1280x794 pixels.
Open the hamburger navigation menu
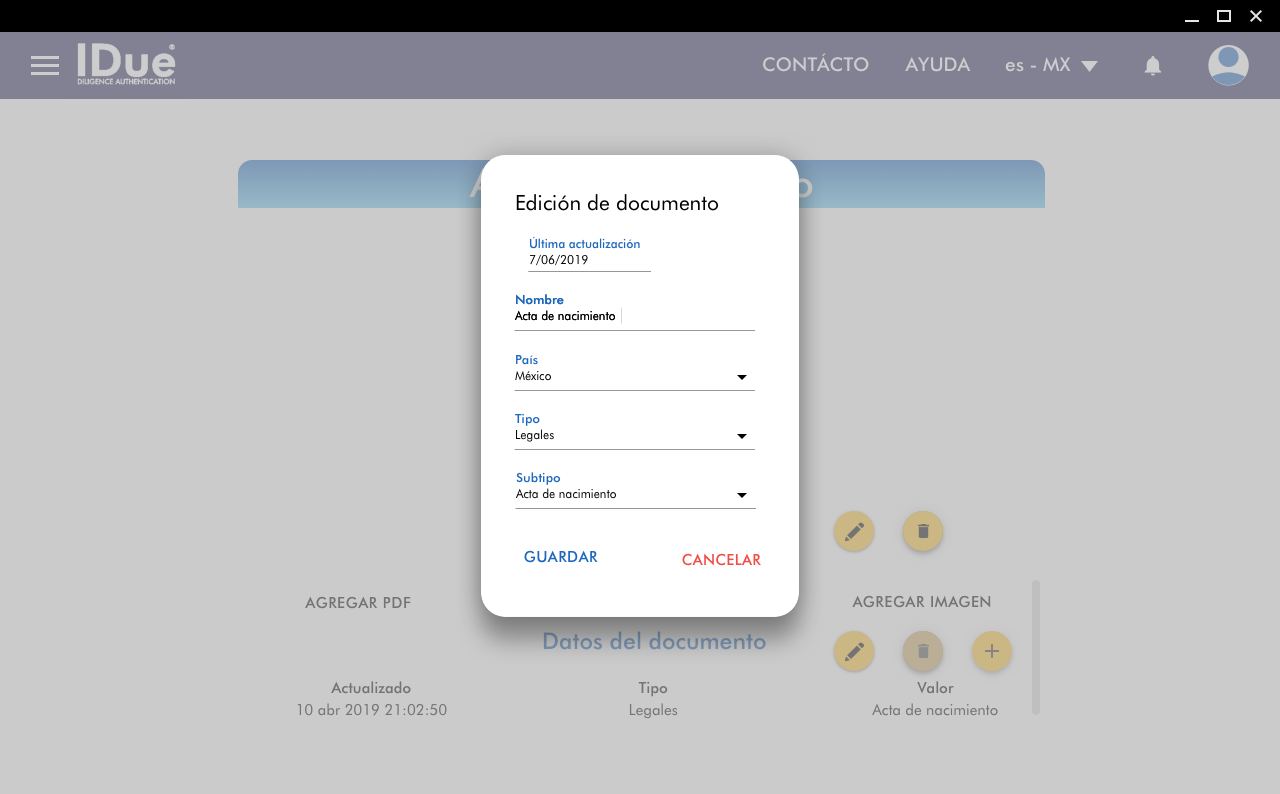[45, 66]
